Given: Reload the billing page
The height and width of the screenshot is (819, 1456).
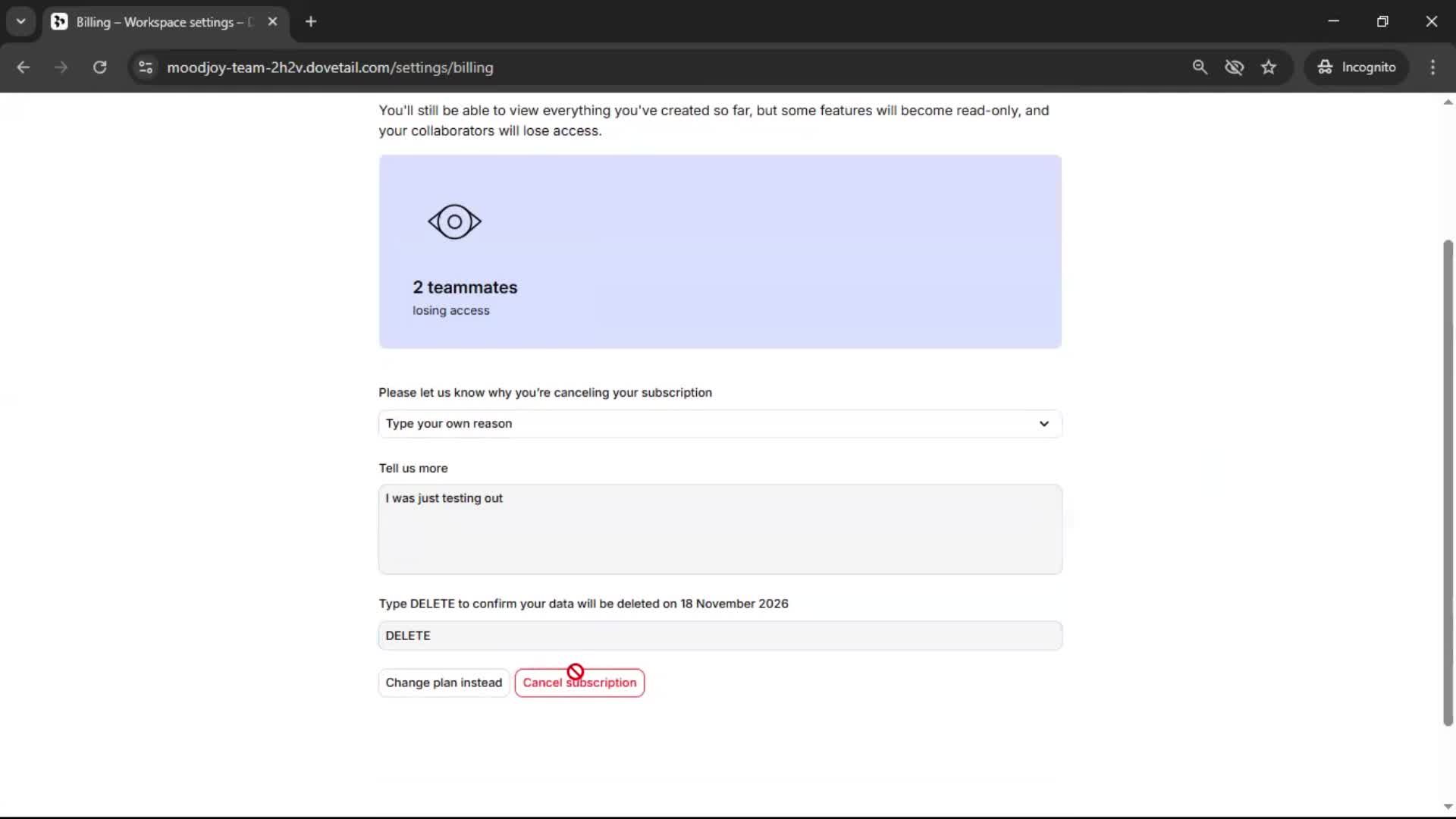Looking at the screenshot, I should pyautogui.click(x=99, y=67).
